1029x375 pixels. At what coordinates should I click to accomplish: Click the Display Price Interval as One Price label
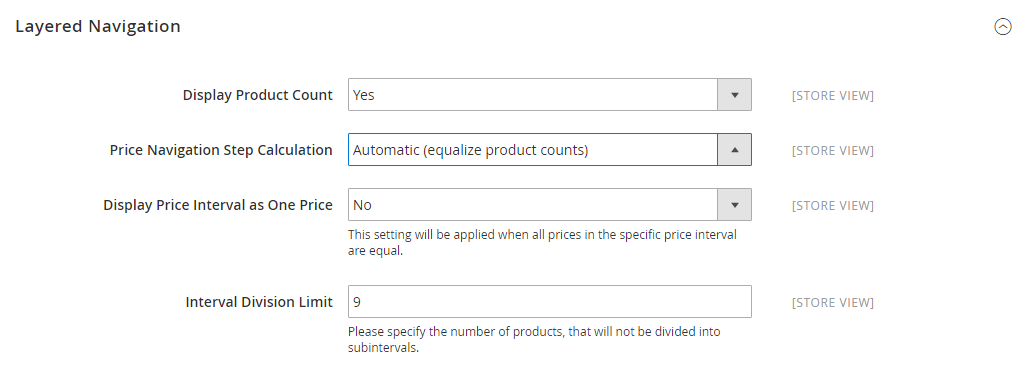(218, 206)
